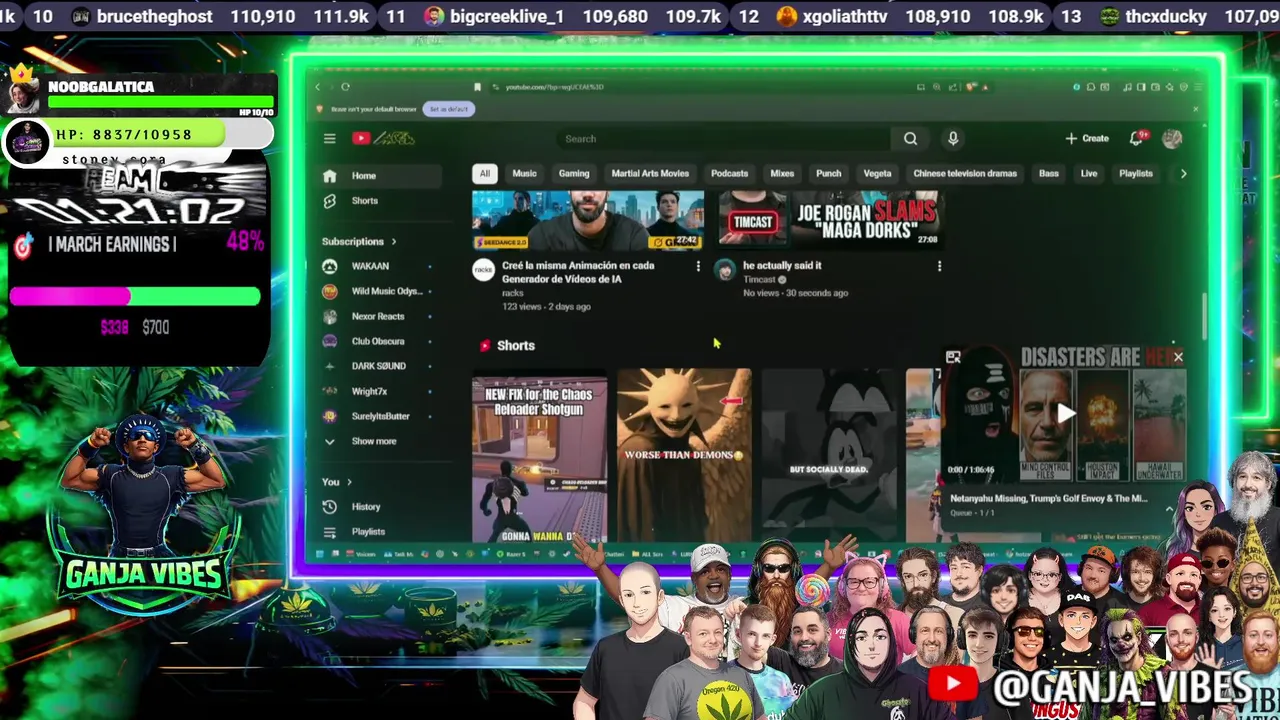
Task: Open the Club Obscura subscription
Action: point(379,341)
